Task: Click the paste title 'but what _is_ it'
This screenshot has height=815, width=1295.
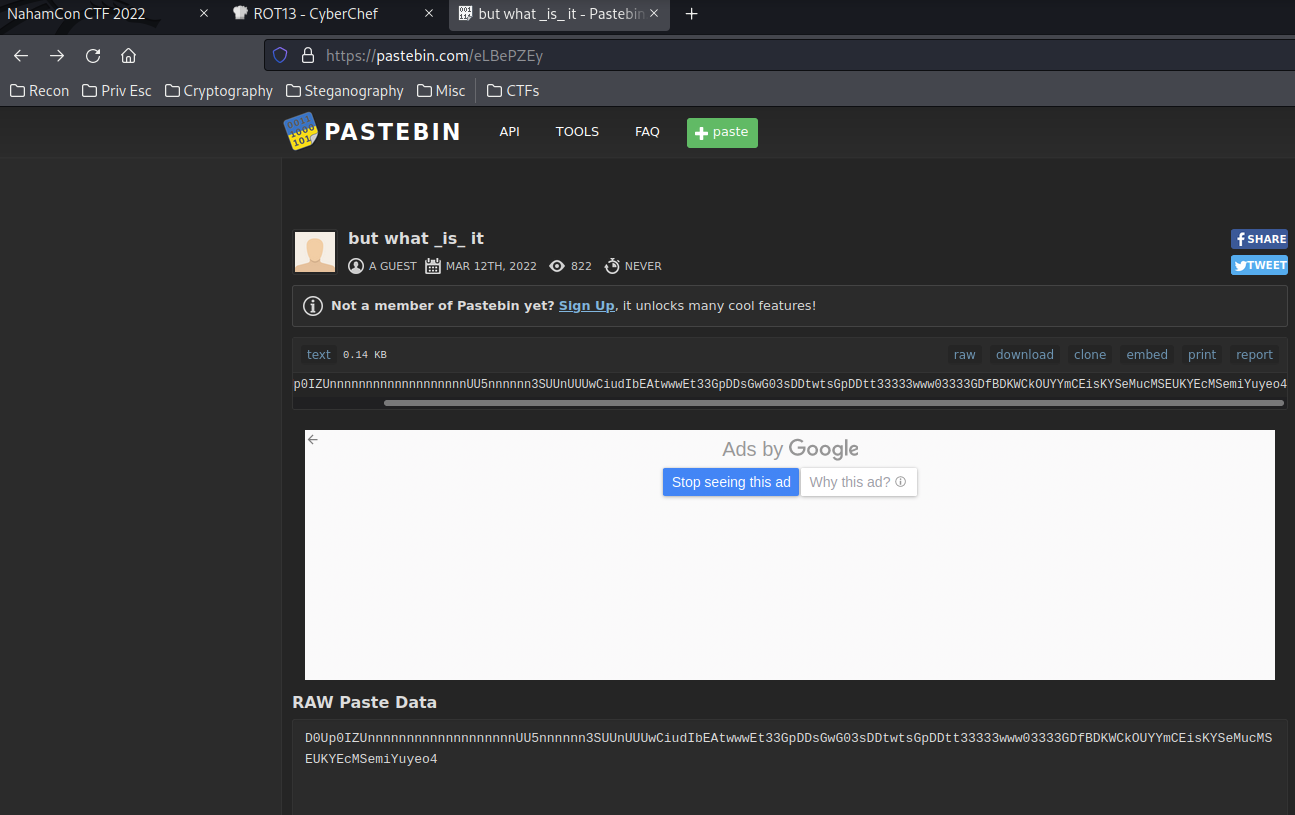Action: click(x=416, y=238)
